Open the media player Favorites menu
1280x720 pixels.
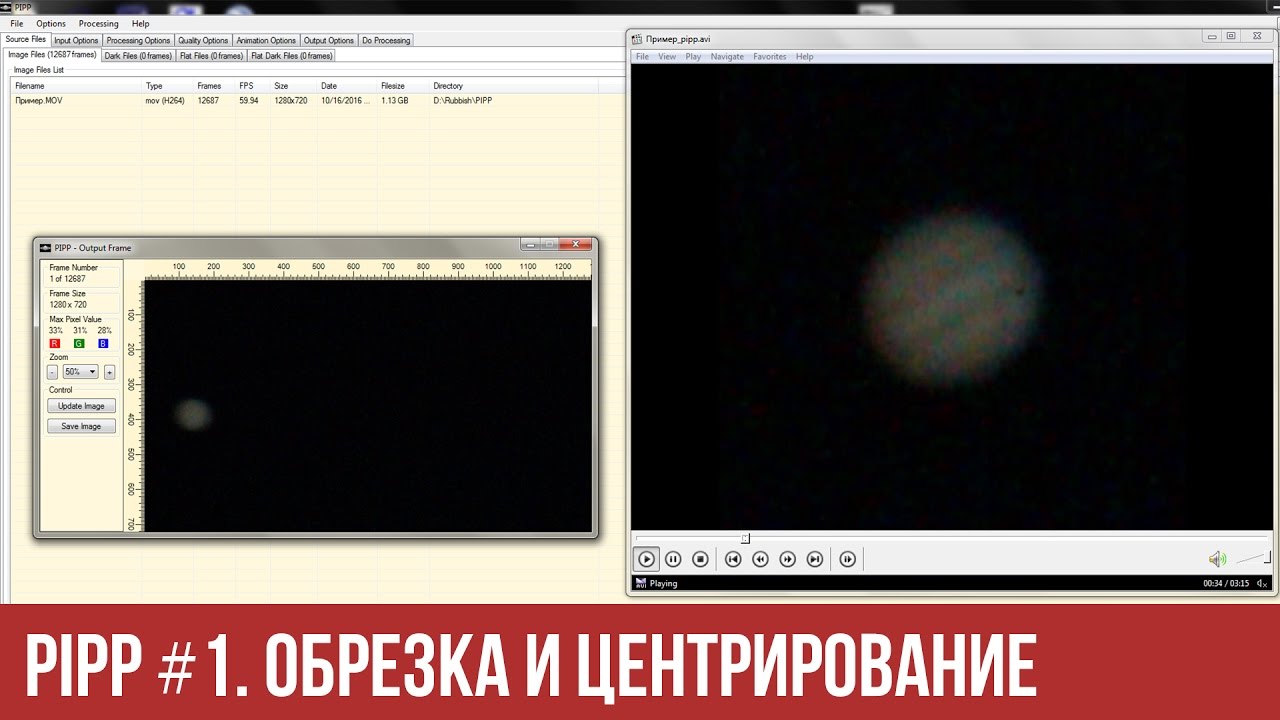(770, 57)
